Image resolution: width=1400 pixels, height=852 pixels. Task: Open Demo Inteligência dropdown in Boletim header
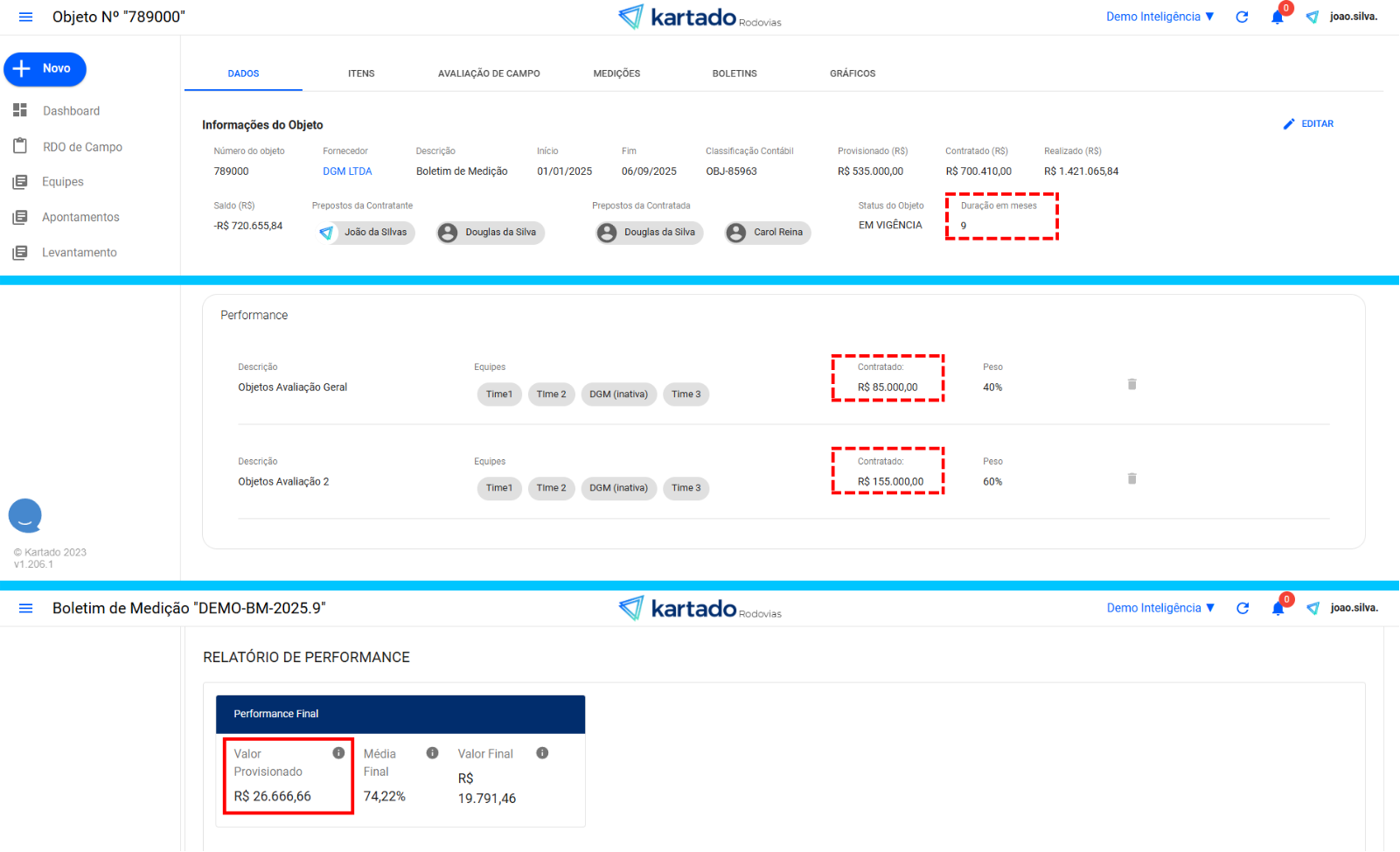[1160, 608]
